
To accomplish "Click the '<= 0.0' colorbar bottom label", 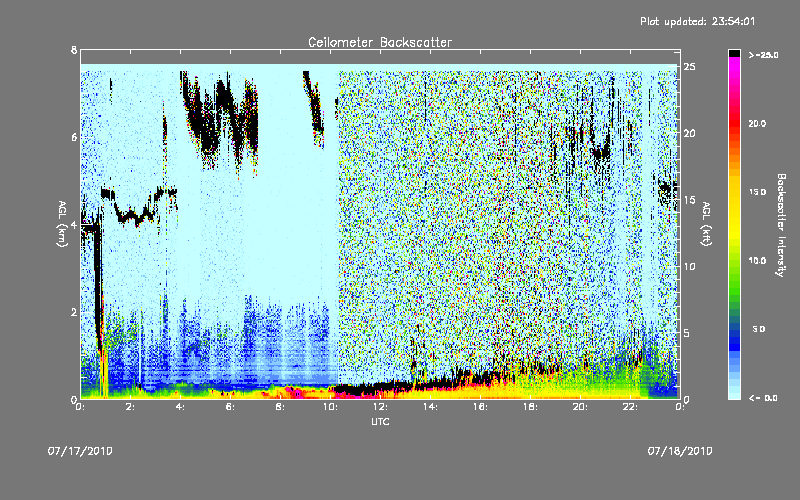I will (x=763, y=397).
